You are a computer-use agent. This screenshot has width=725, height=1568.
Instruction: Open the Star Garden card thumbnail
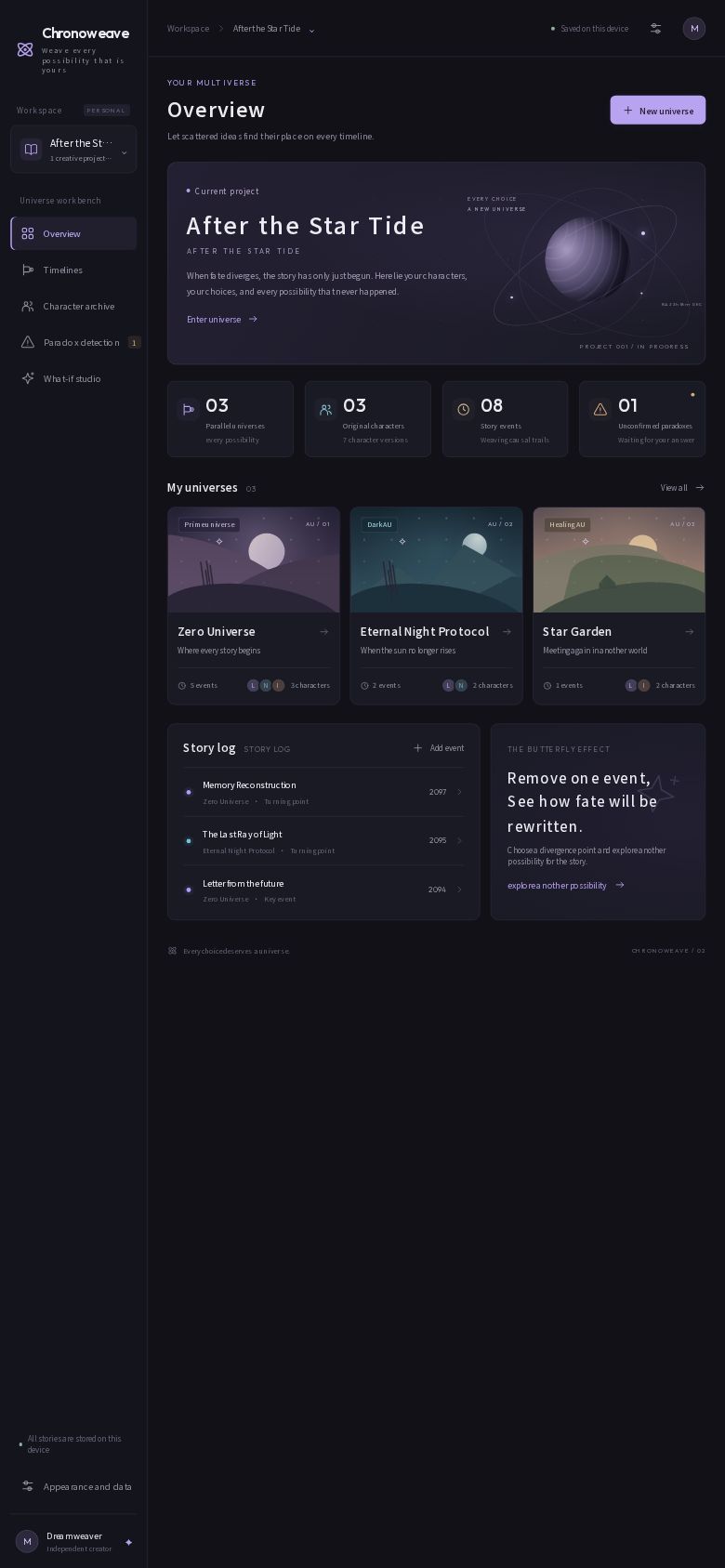[x=619, y=560]
